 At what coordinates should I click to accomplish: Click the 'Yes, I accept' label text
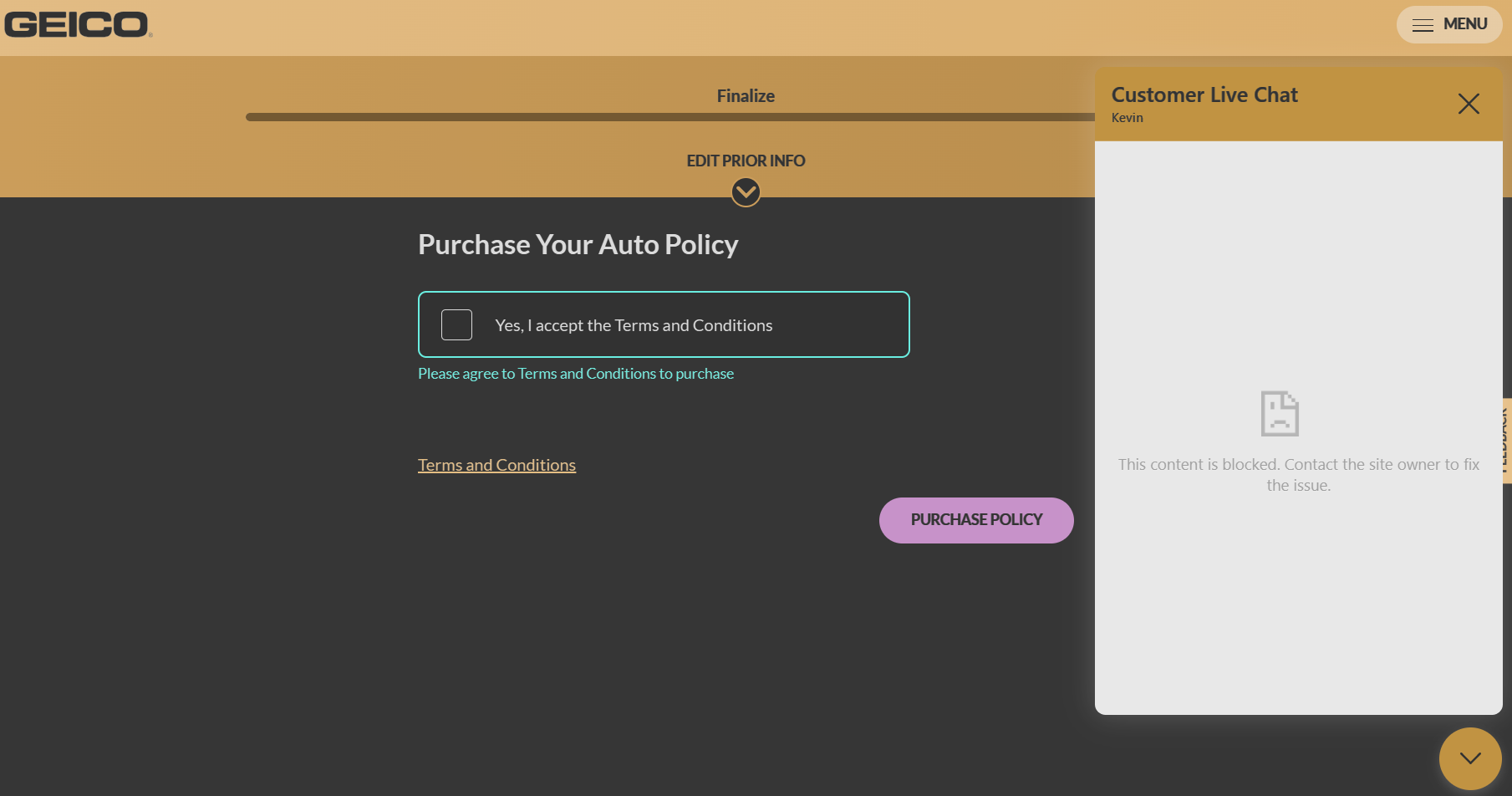point(634,325)
